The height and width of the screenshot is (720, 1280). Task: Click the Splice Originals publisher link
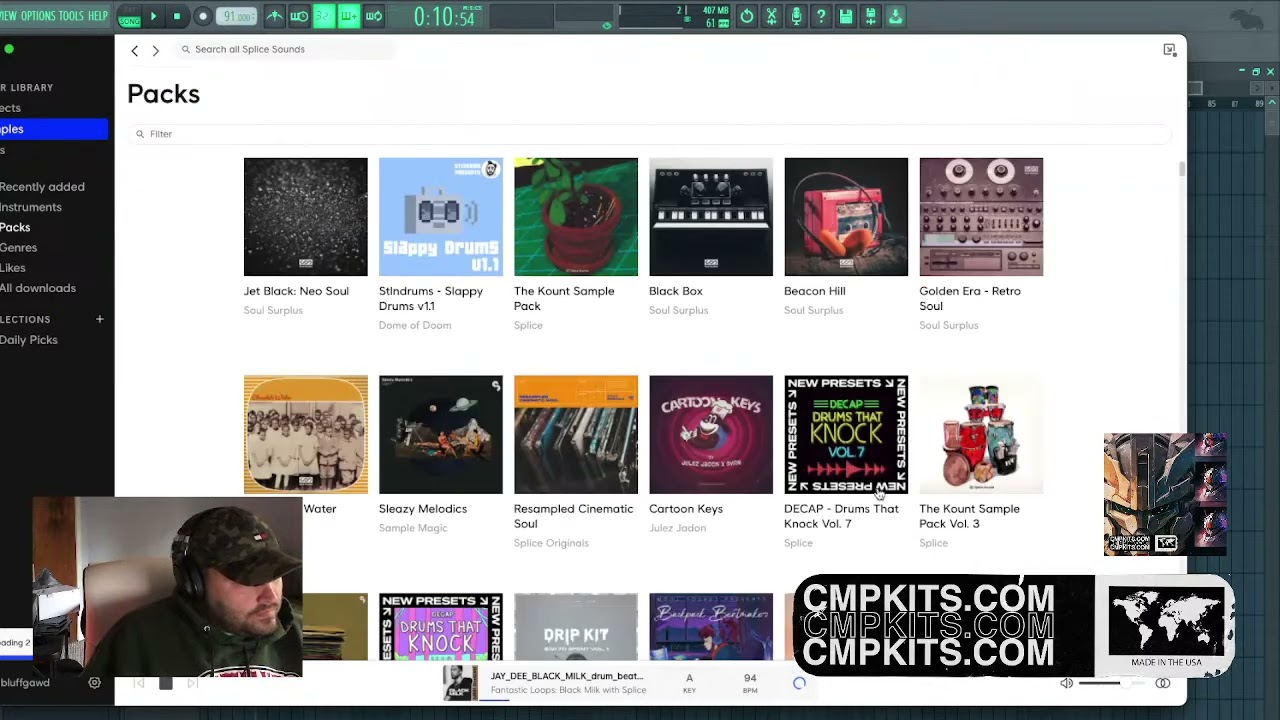[551, 543]
